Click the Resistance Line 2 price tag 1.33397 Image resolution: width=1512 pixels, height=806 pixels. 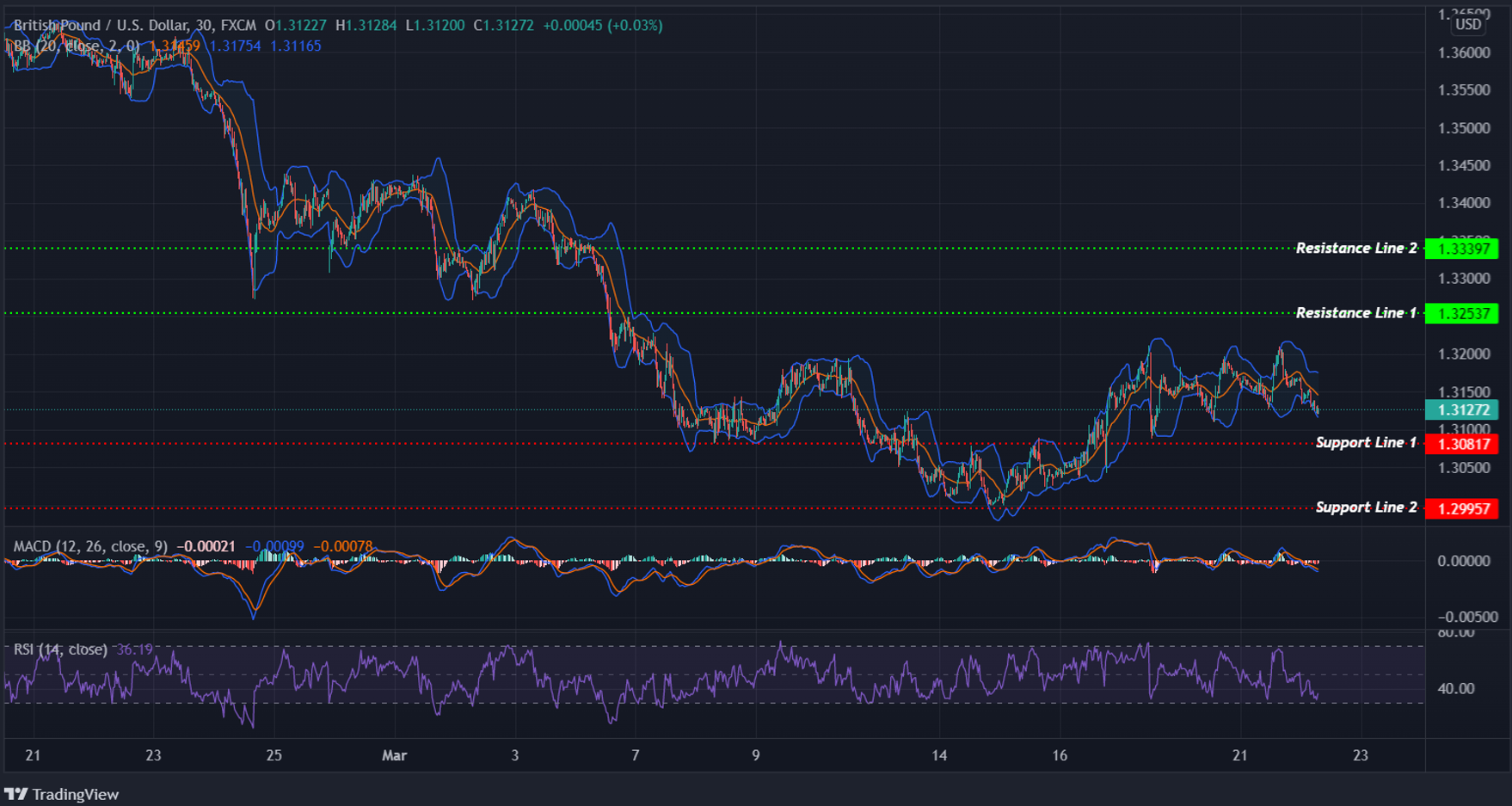(x=1466, y=249)
